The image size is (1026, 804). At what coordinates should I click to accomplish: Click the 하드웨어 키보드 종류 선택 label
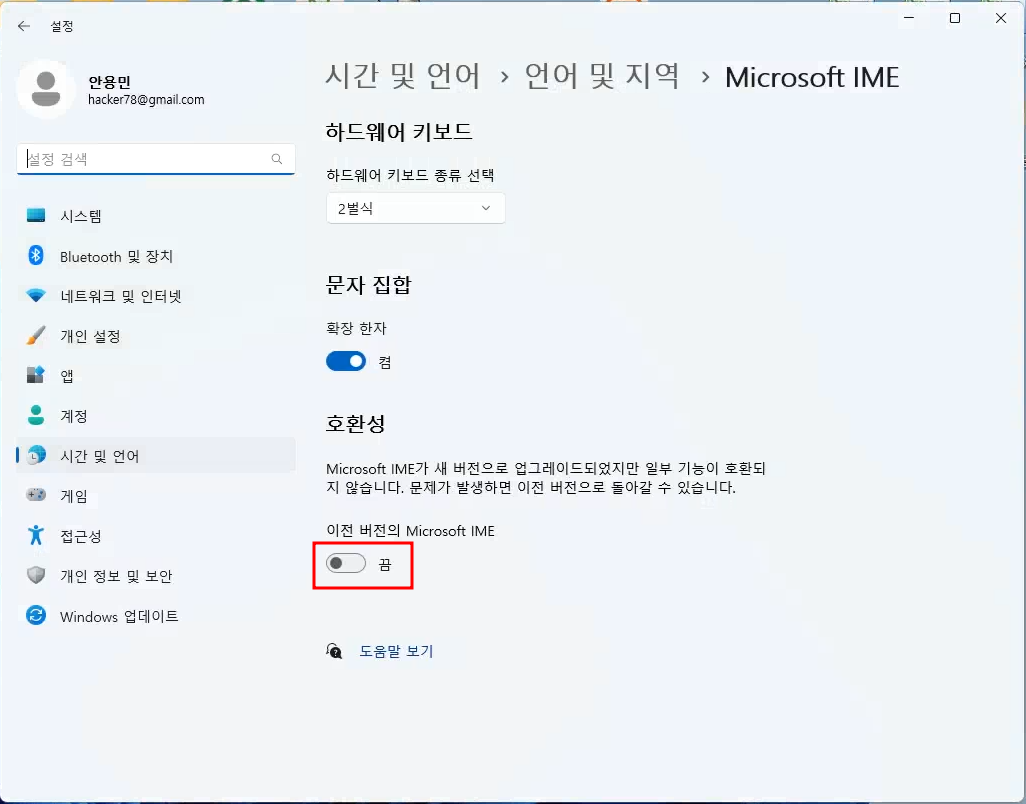point(410,175)
